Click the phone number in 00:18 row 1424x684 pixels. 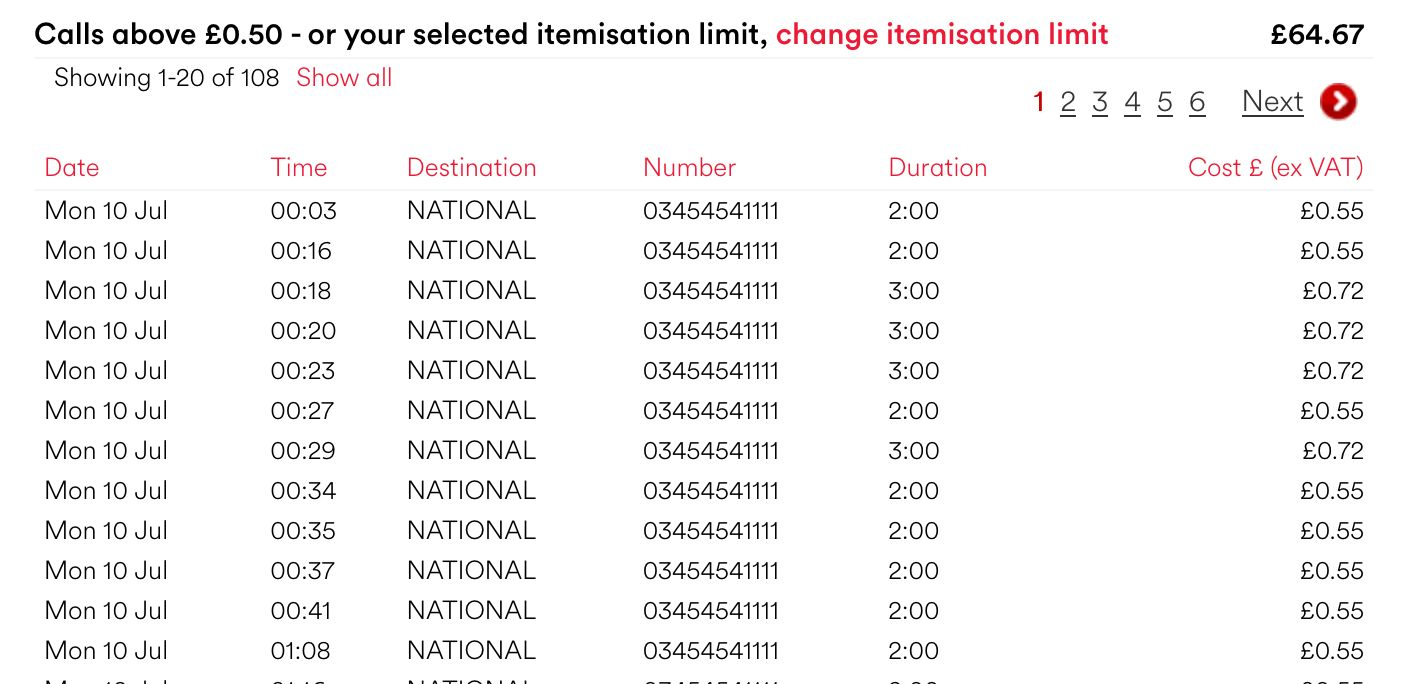pyautogui.click(x=711, y=291)
